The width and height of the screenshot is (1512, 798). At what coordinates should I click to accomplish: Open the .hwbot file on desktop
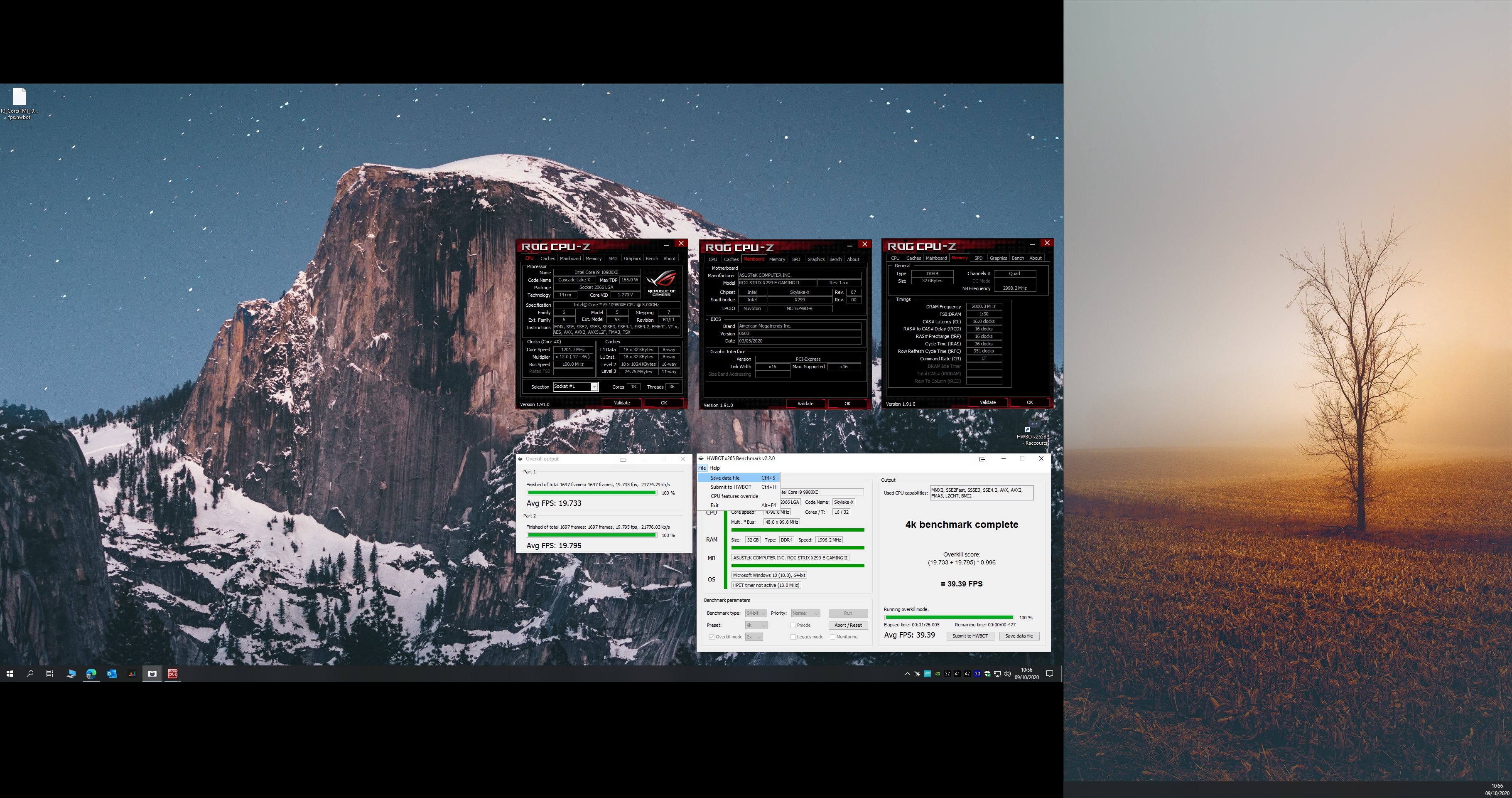[x=20, y=103]
